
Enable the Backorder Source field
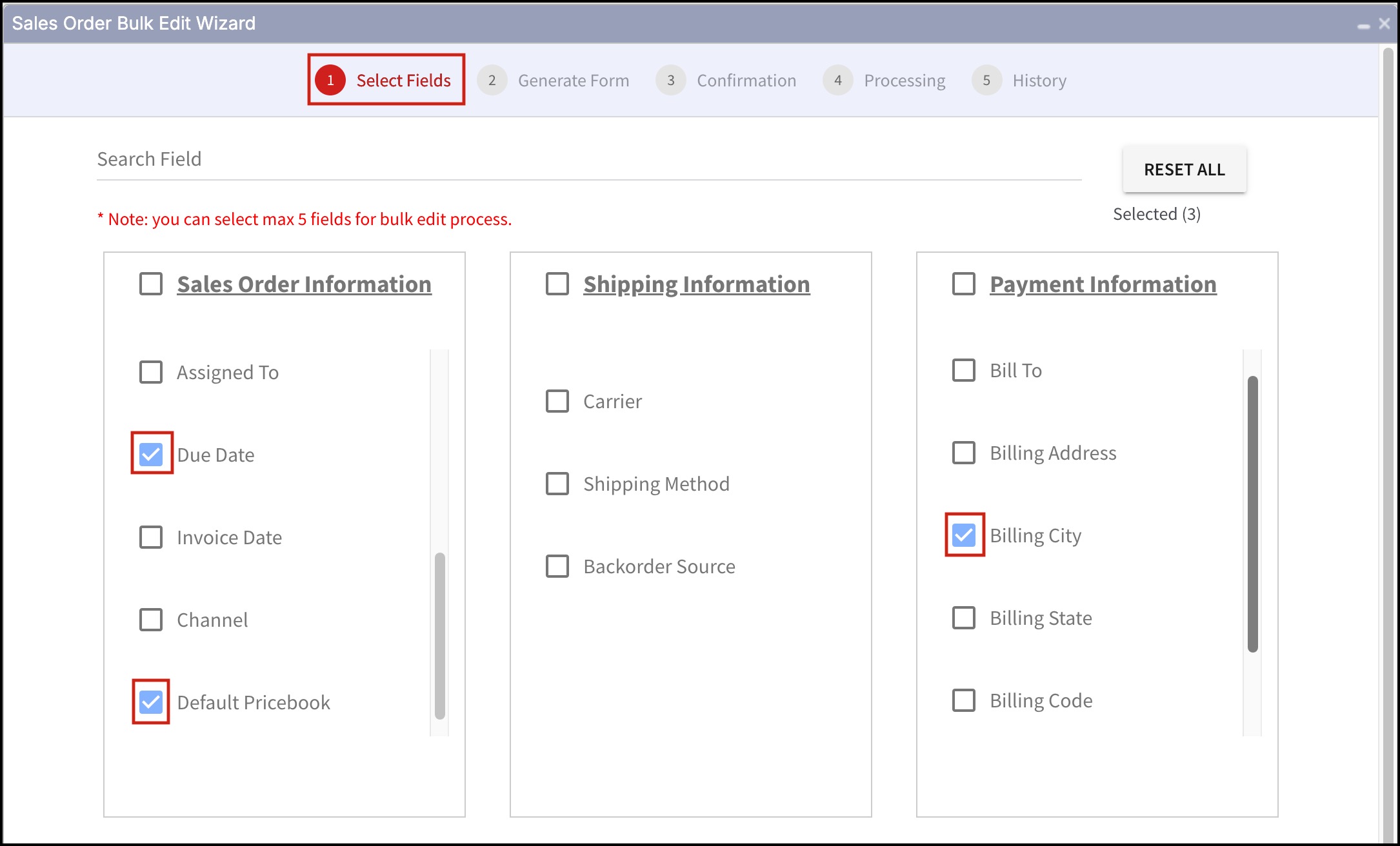557,566
